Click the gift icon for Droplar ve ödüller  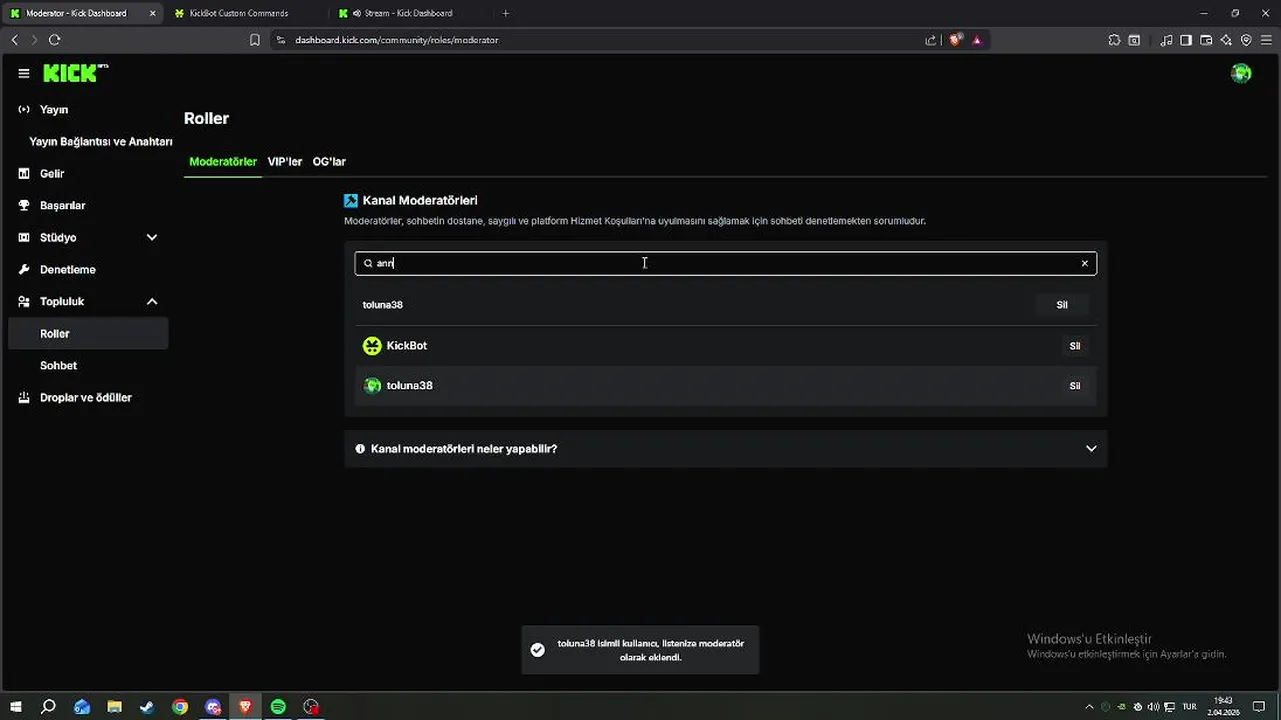click(x=24, y=397)
